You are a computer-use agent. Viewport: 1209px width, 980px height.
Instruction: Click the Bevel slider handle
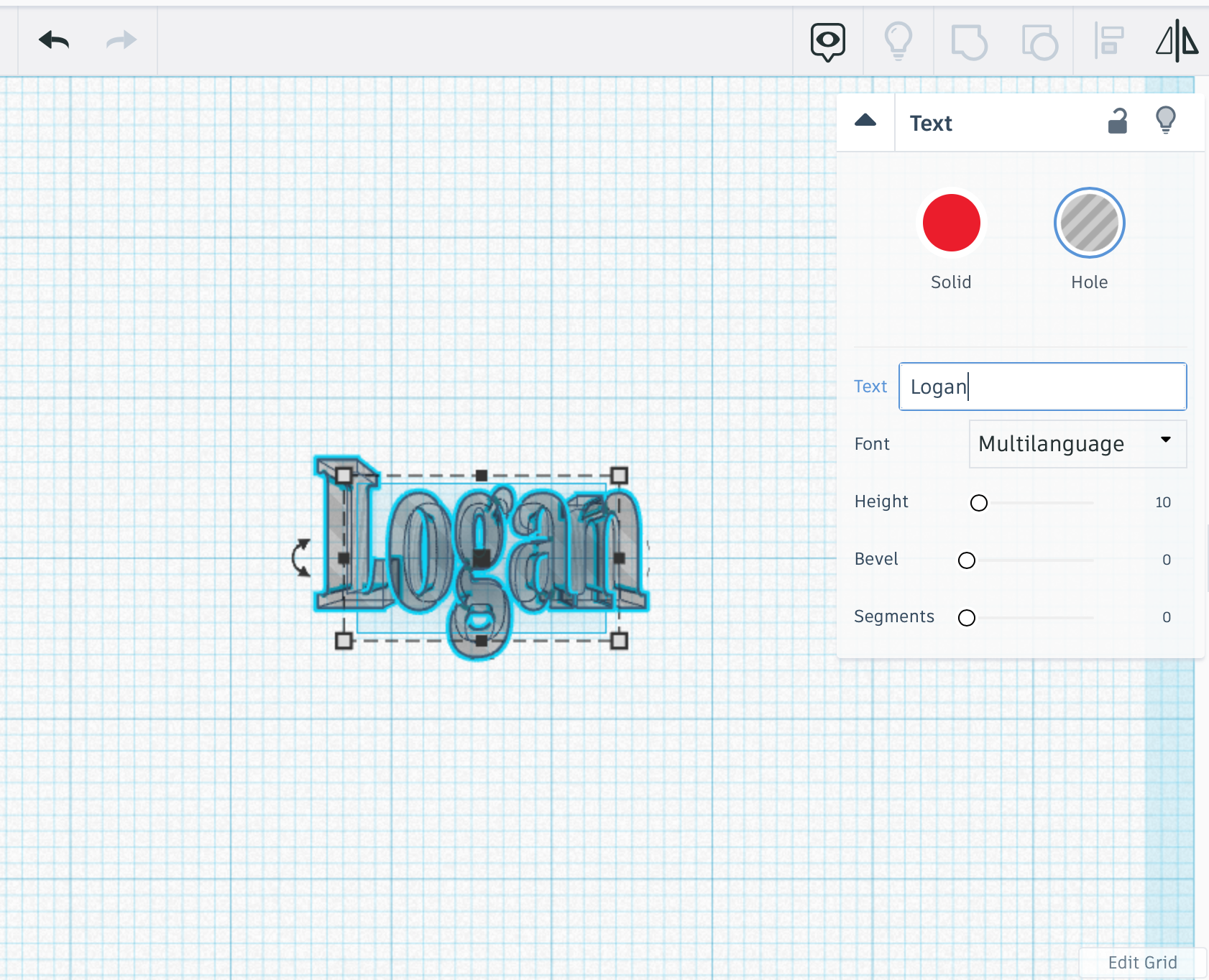tap(967, 560)
